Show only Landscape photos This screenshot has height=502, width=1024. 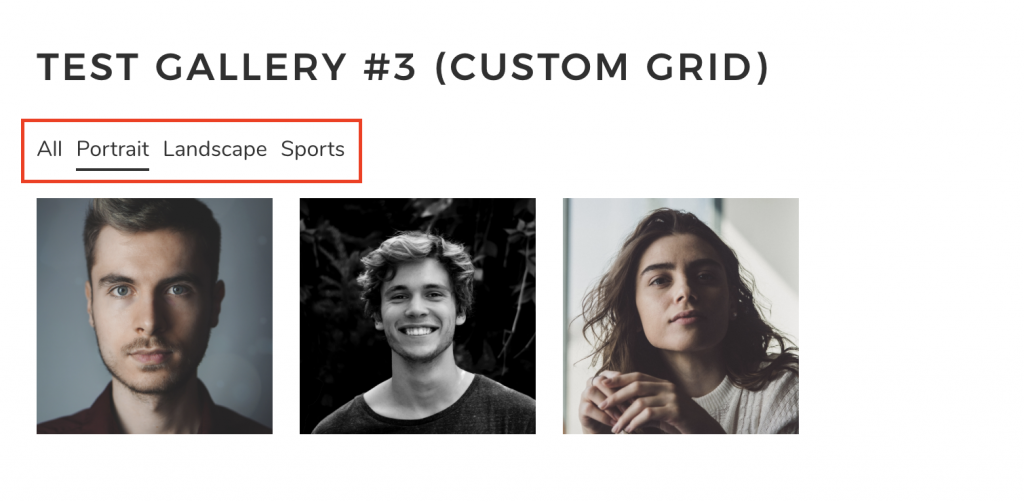coord(215,149)
